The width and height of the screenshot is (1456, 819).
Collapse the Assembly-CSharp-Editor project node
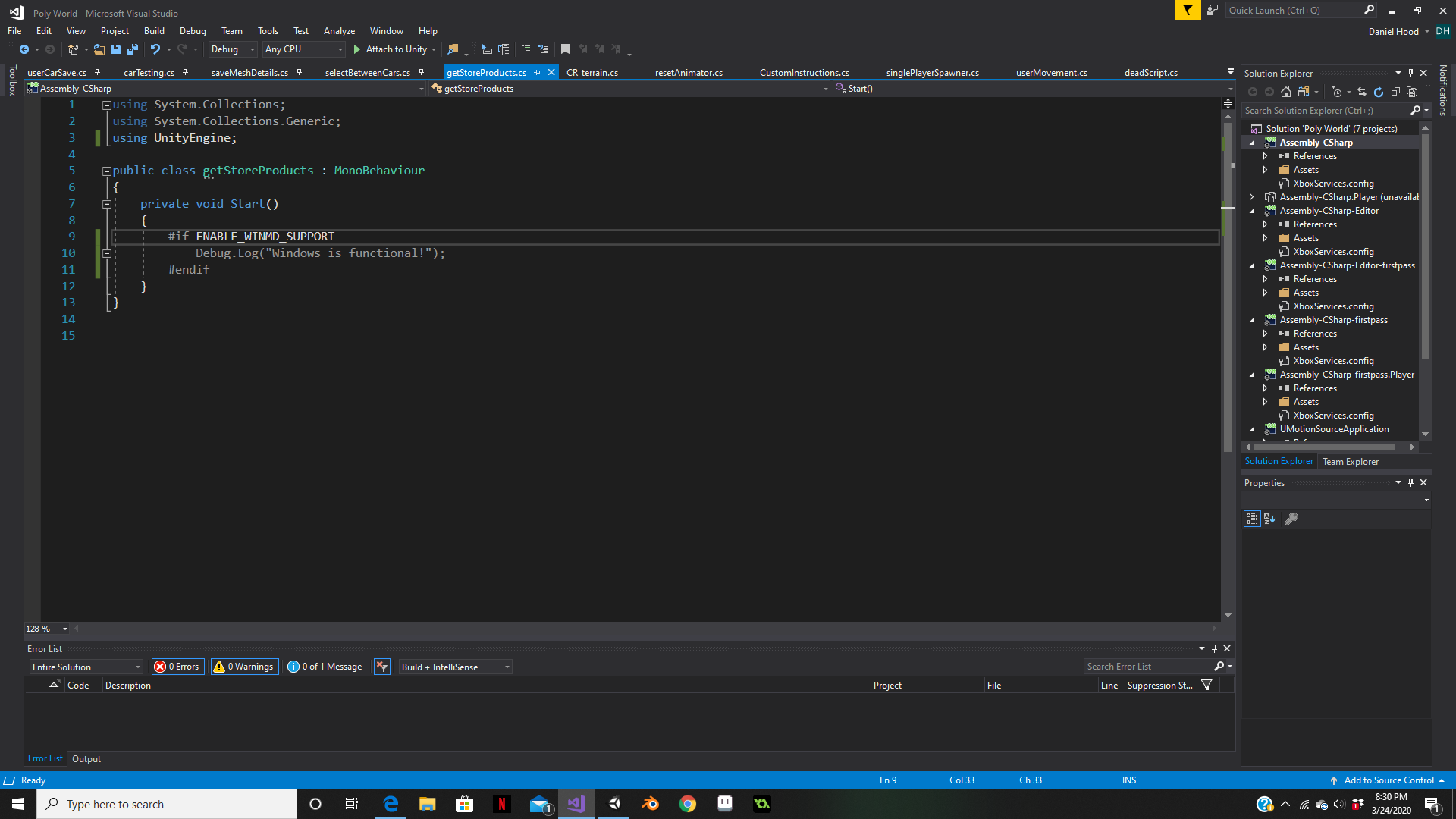1253,211
